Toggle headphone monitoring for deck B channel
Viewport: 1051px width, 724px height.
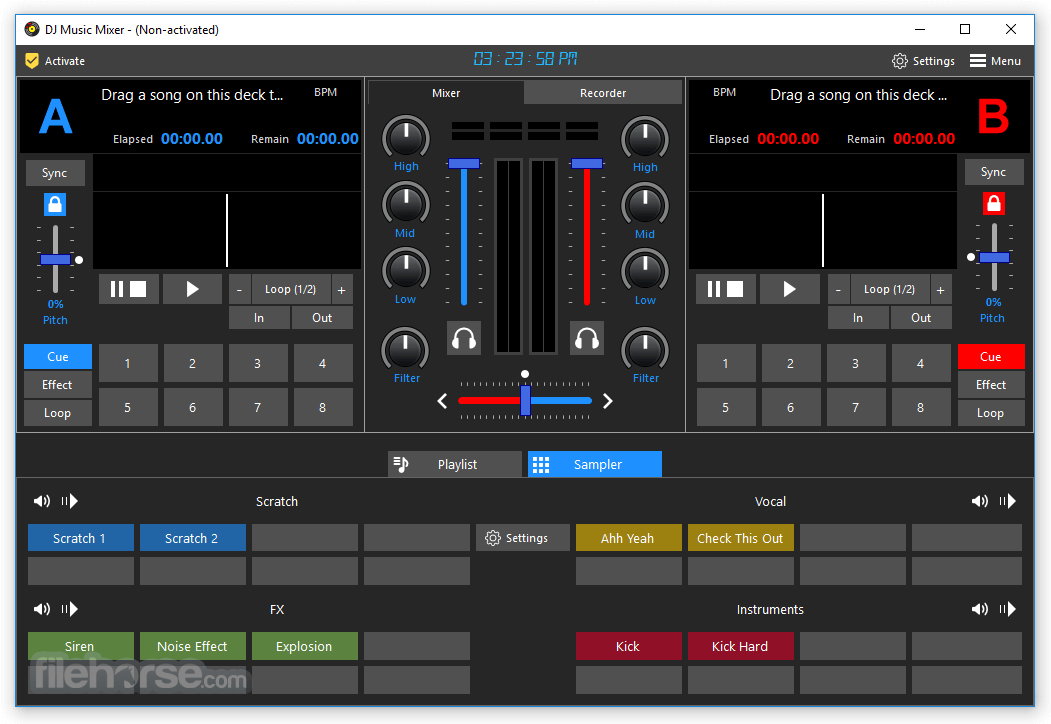point(586,338)
